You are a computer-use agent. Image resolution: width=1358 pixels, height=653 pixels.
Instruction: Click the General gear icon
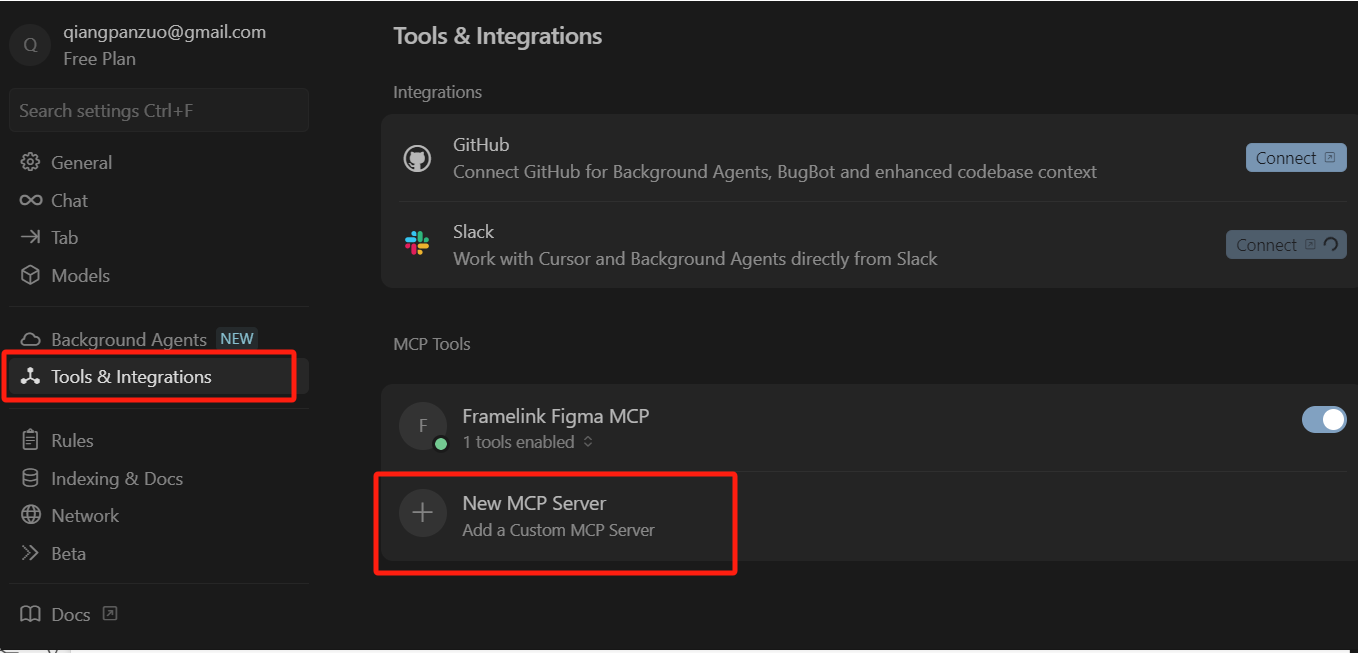pos(31,162)
